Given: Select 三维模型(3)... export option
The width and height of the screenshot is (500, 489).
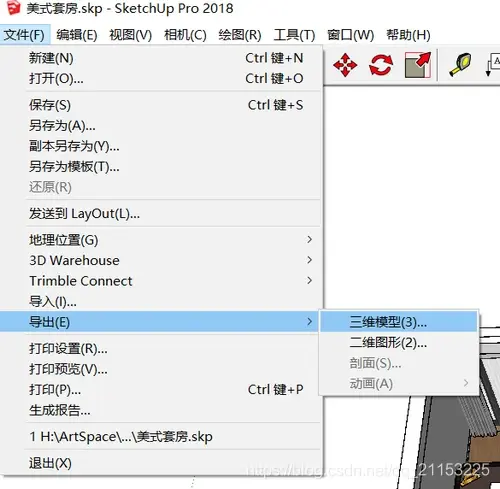Looking at the screenshot, I should (x=399, y=322).
